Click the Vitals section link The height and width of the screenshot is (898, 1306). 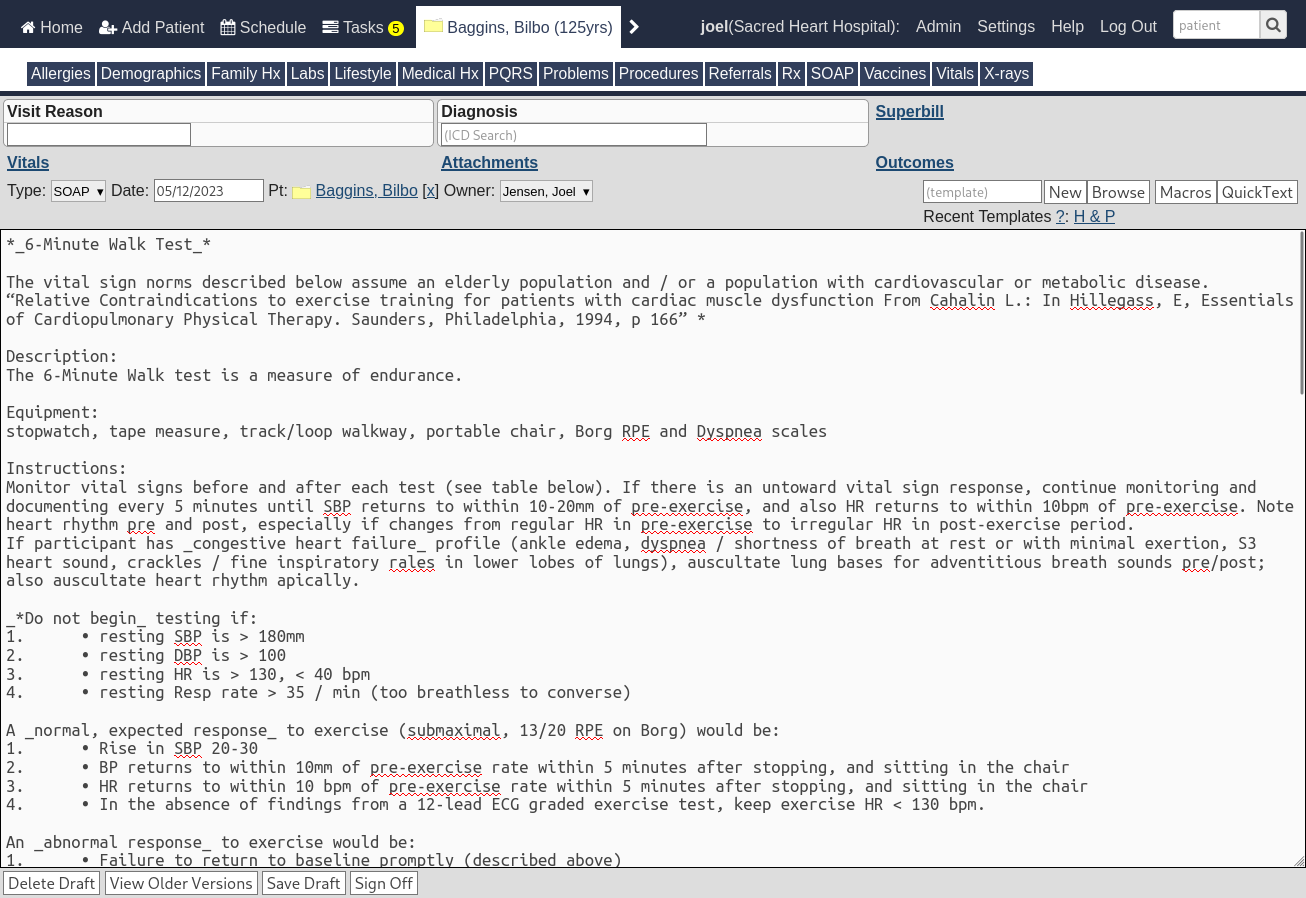point(28,163)
